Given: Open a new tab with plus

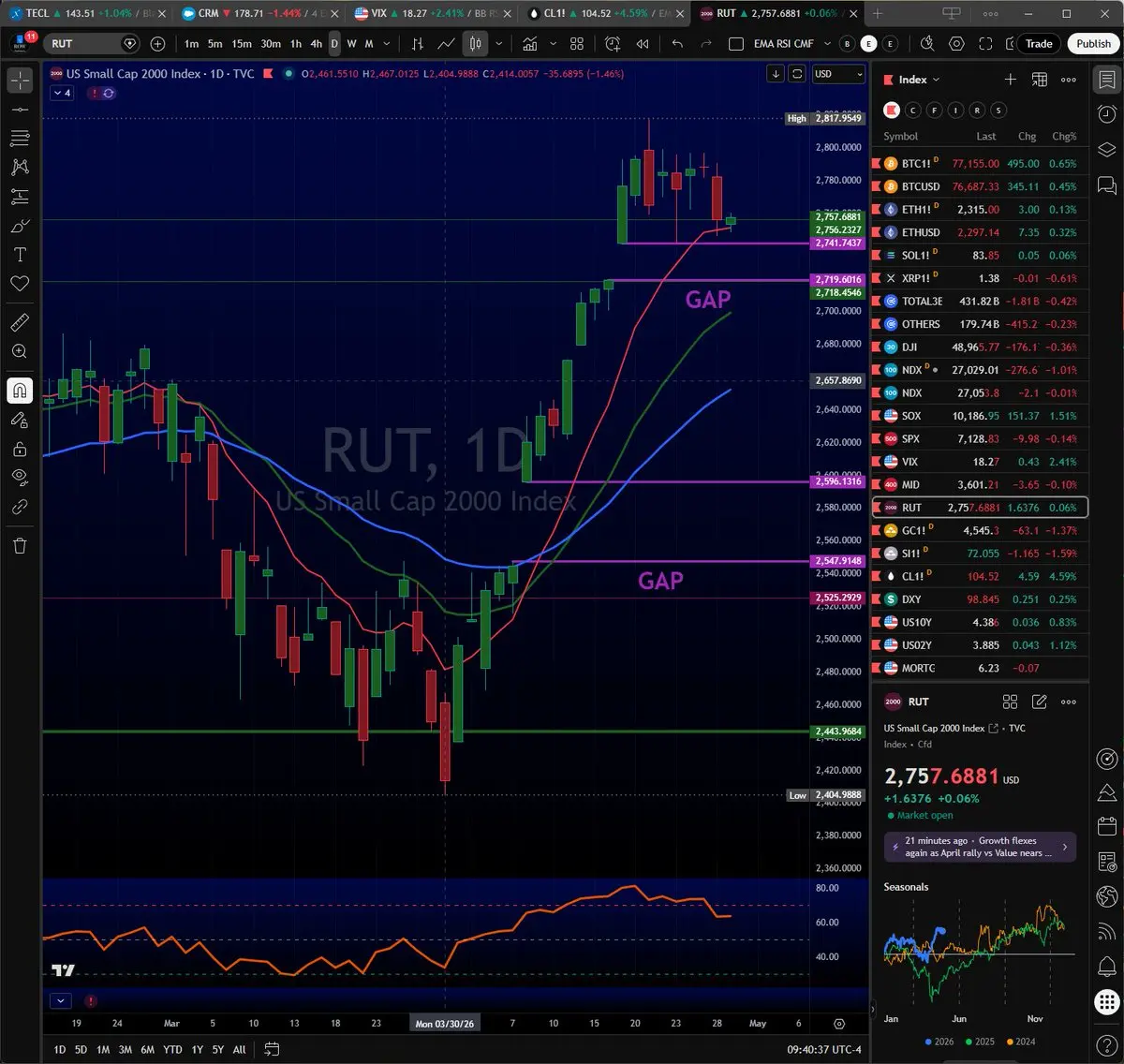Looking at the screenshot, I should (878, 13).
